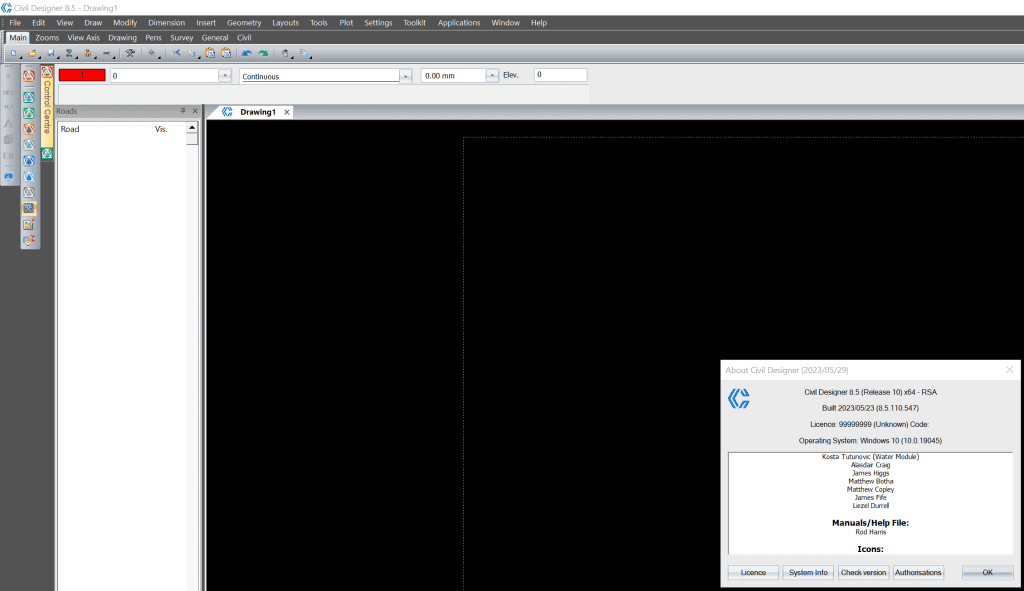Click the blue Undo arrow icon
Image resolution: width=1024 pixels, height=591 pixels.
[x=248, y=54]
